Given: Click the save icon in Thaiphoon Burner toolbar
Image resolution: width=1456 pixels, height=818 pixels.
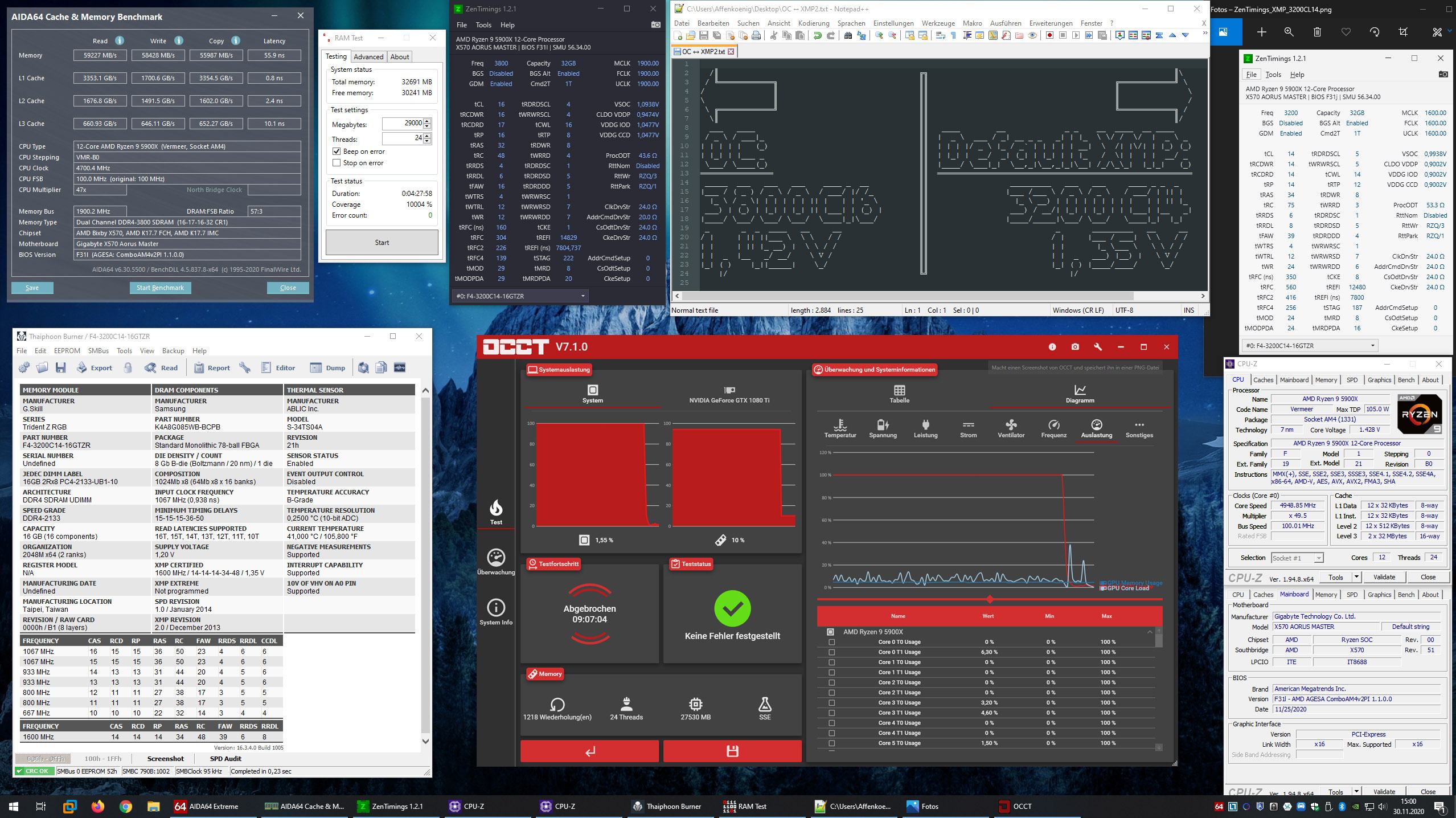Looking at the screenshot, I should (60, 367).
